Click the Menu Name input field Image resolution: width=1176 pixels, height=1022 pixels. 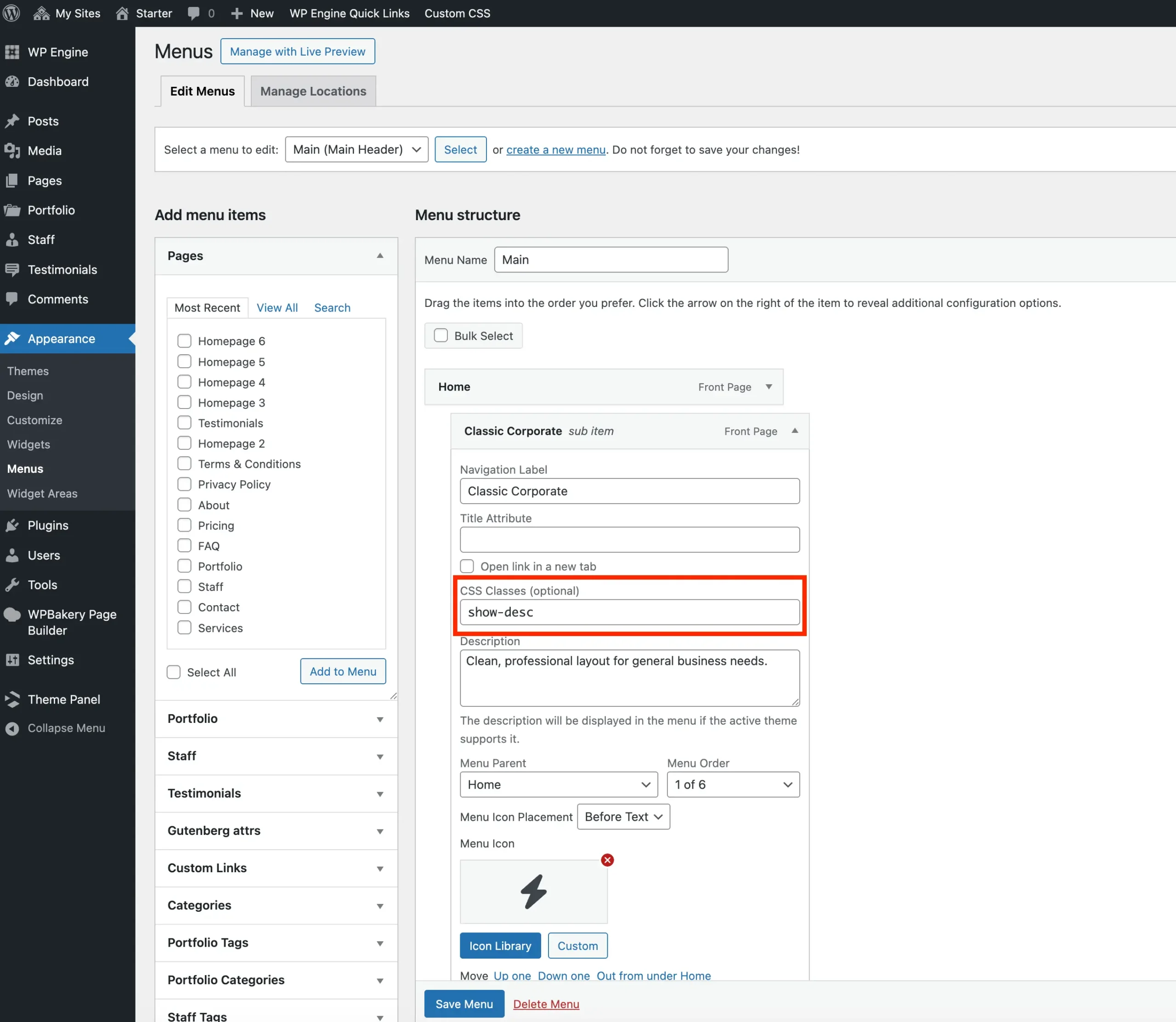(x=611, y=260)
